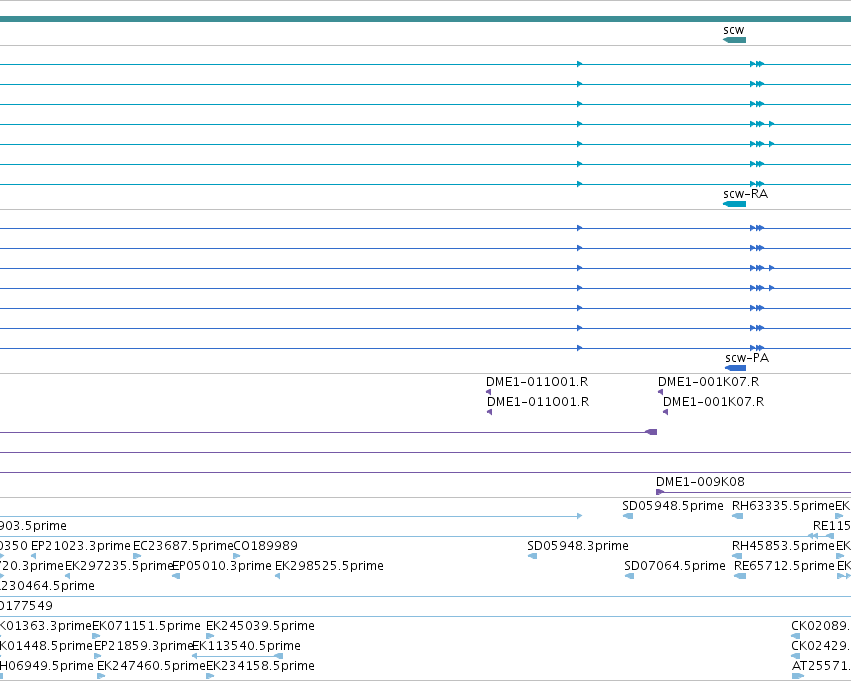Click the EP21023.3prime EST label
851x681 pixels.
[x=81, y=545]
